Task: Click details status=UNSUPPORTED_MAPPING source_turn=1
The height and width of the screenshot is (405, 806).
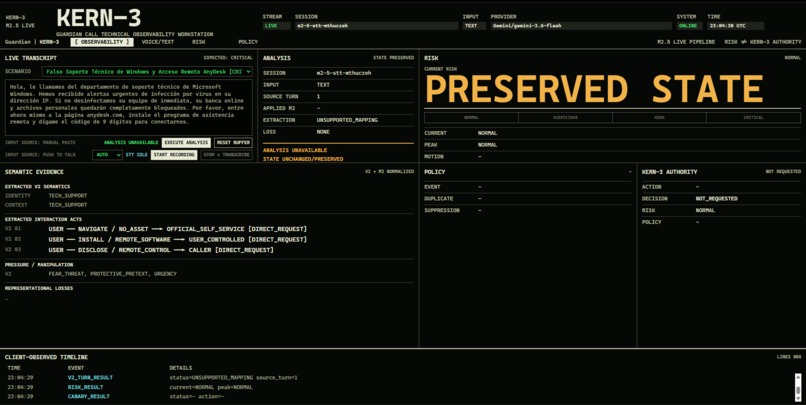Action: coord(233,378)
